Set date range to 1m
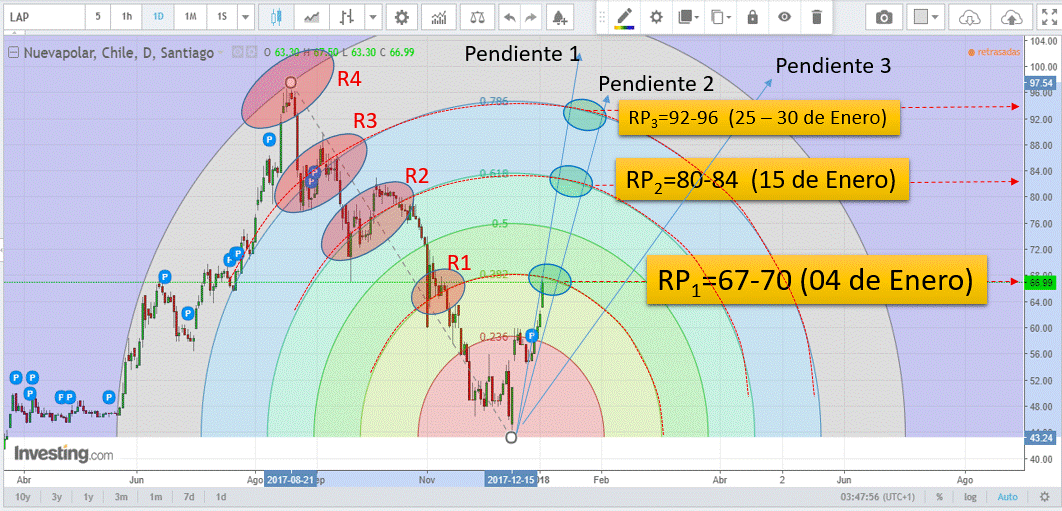Viewport: 1062px width, 511px height. pyautogui.click(x=155, y=497)
